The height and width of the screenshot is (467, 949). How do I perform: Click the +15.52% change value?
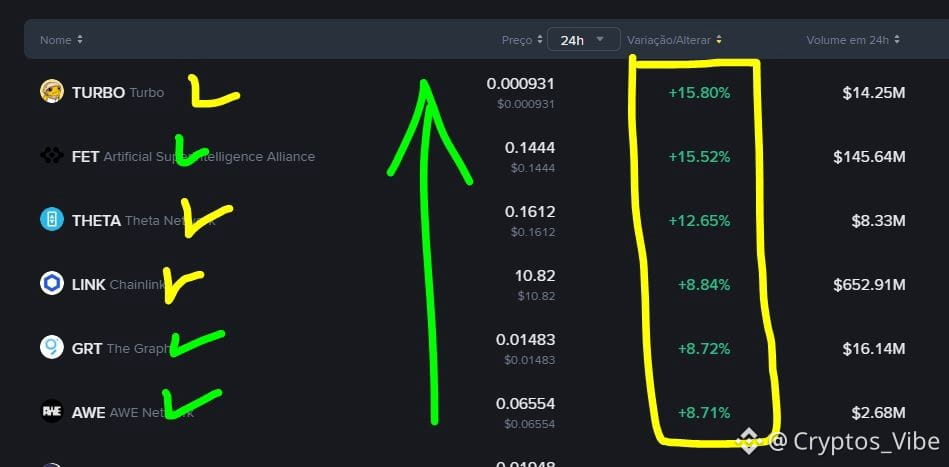click(x=699, y=157)
